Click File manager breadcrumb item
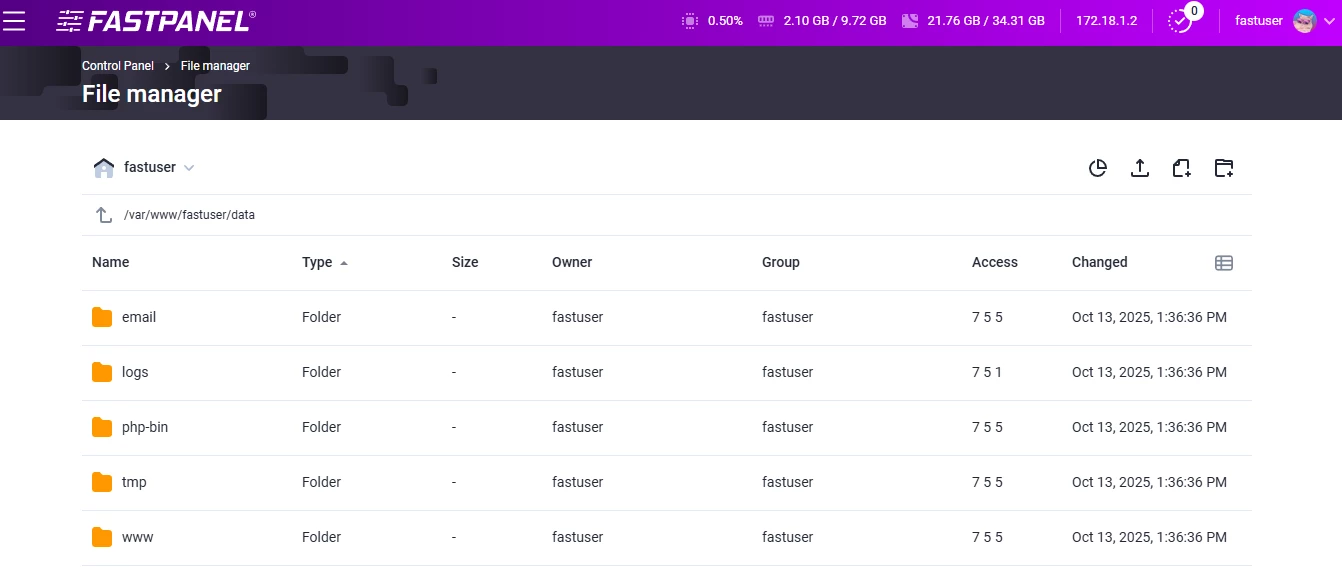1342x567 pixels. [x=215, y=66]
